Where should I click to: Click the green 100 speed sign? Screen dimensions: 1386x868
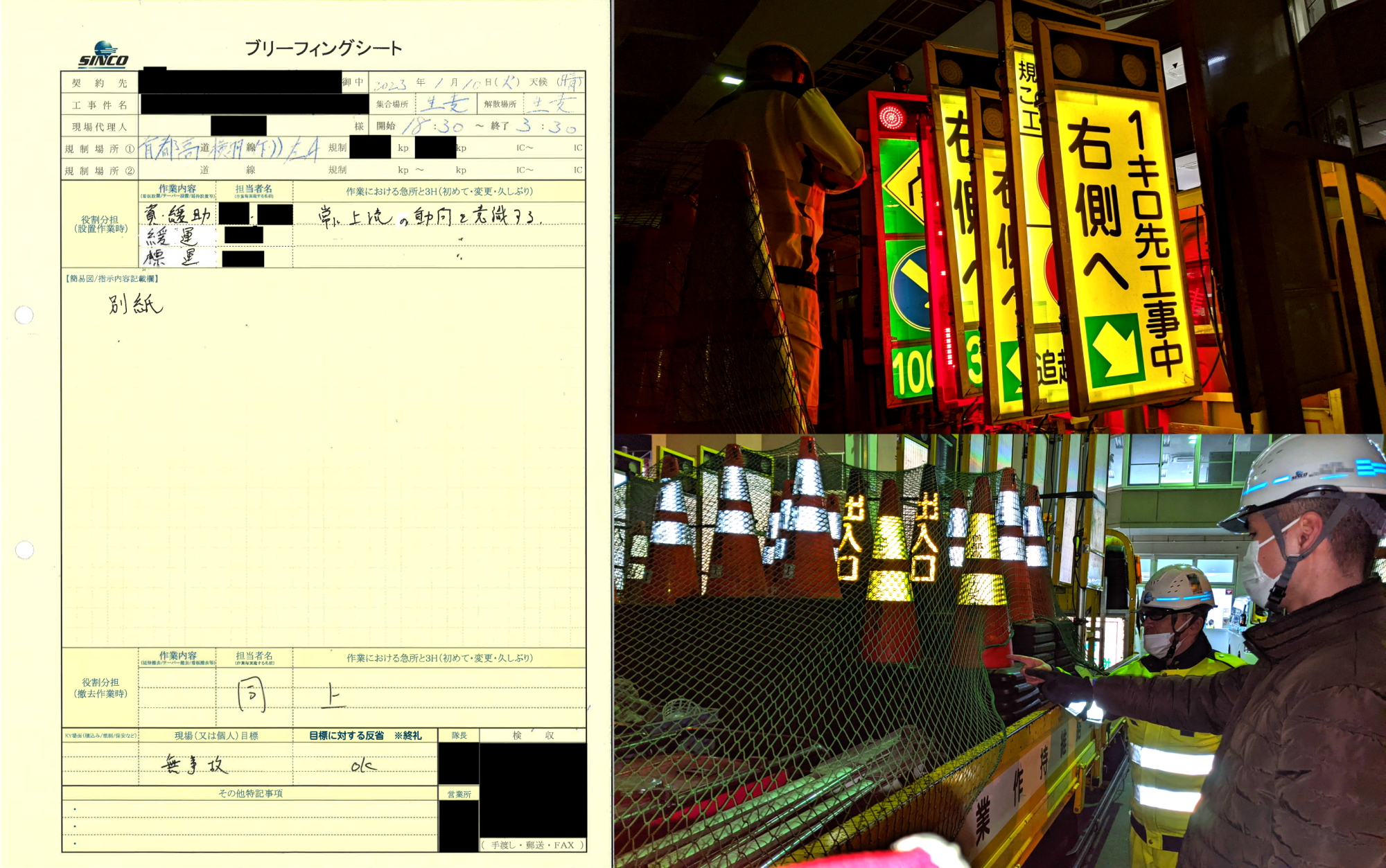913,373
